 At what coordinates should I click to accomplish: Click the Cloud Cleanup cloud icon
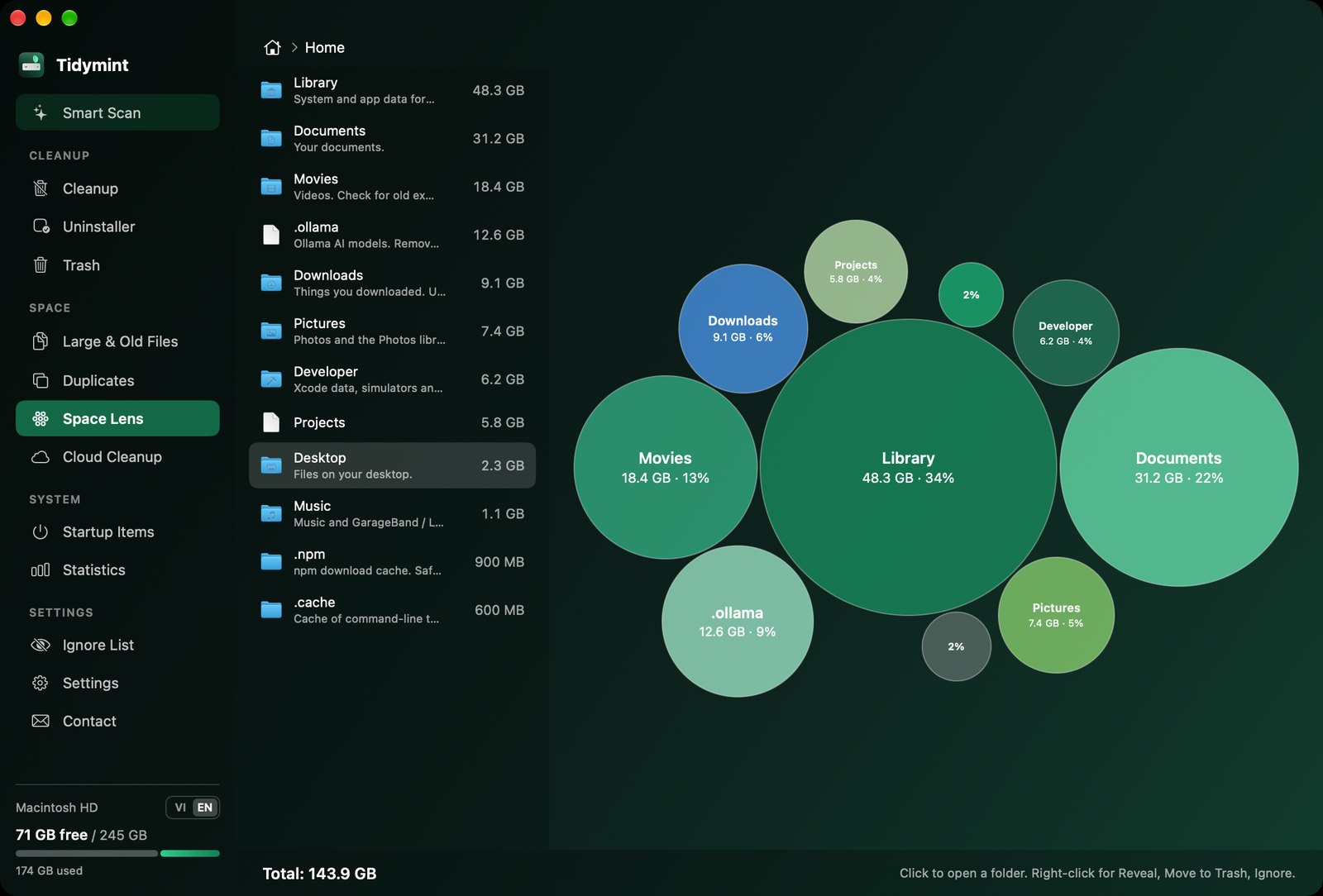pos(40,457)
